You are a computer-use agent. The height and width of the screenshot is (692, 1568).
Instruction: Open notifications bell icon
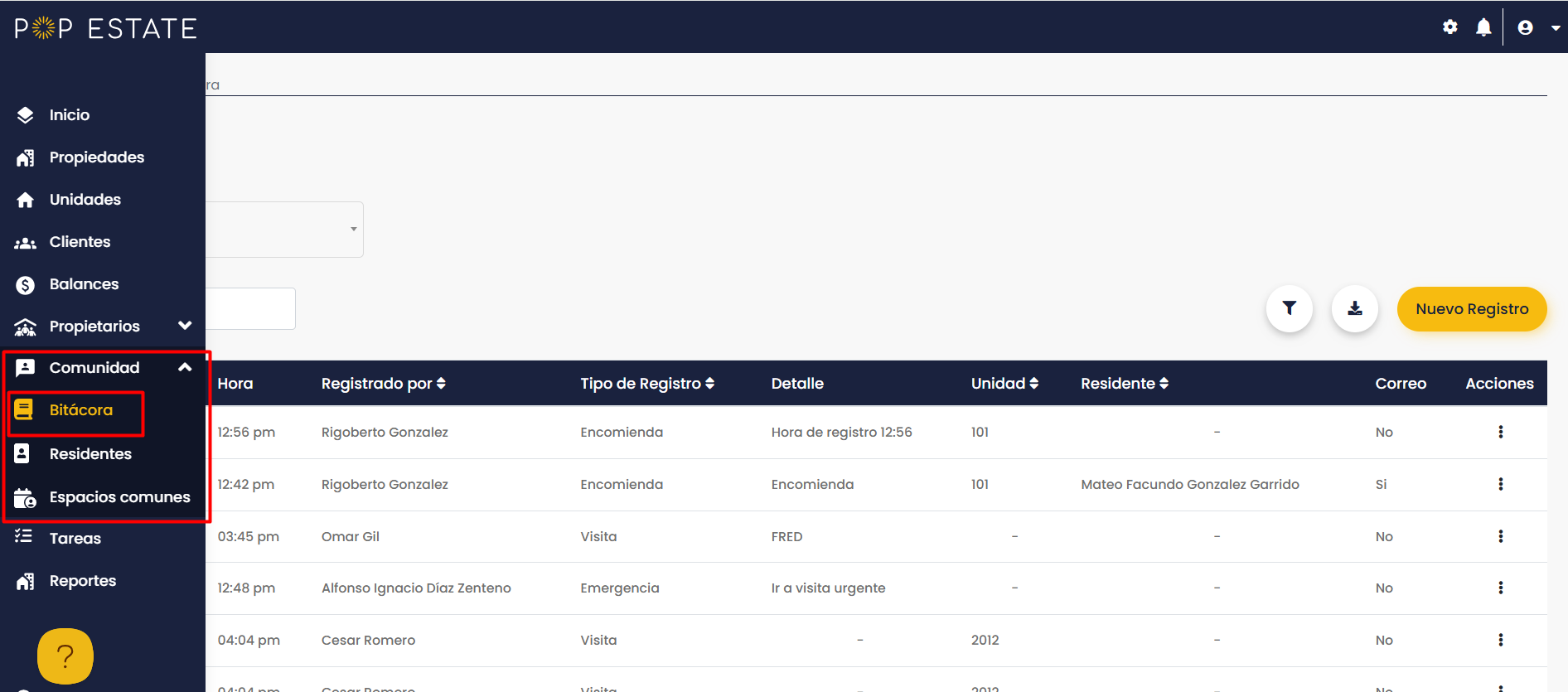coord(1483,27)
